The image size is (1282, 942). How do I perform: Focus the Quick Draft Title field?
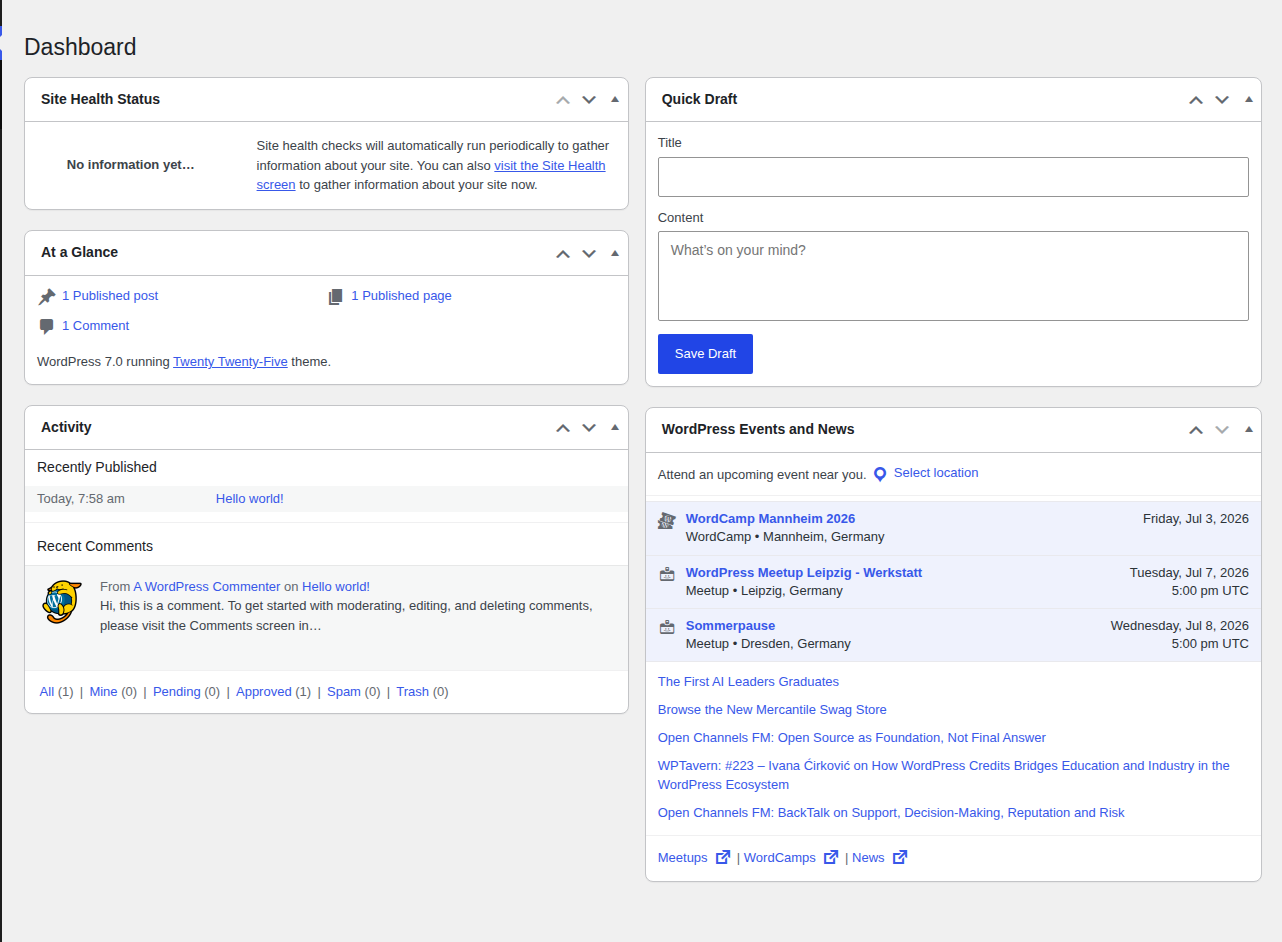click(953, 177)
